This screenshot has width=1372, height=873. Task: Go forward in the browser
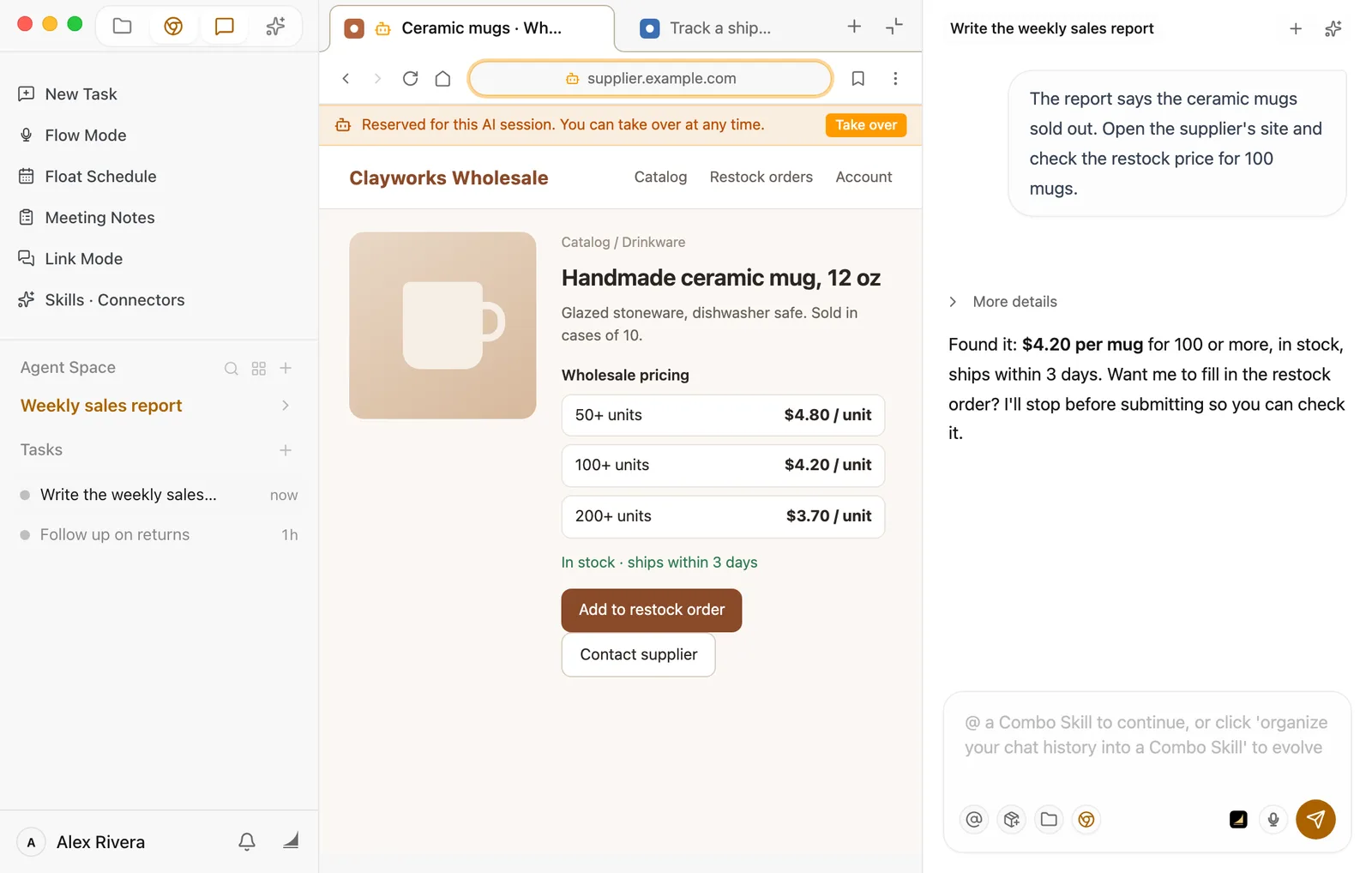click(377, 79)
